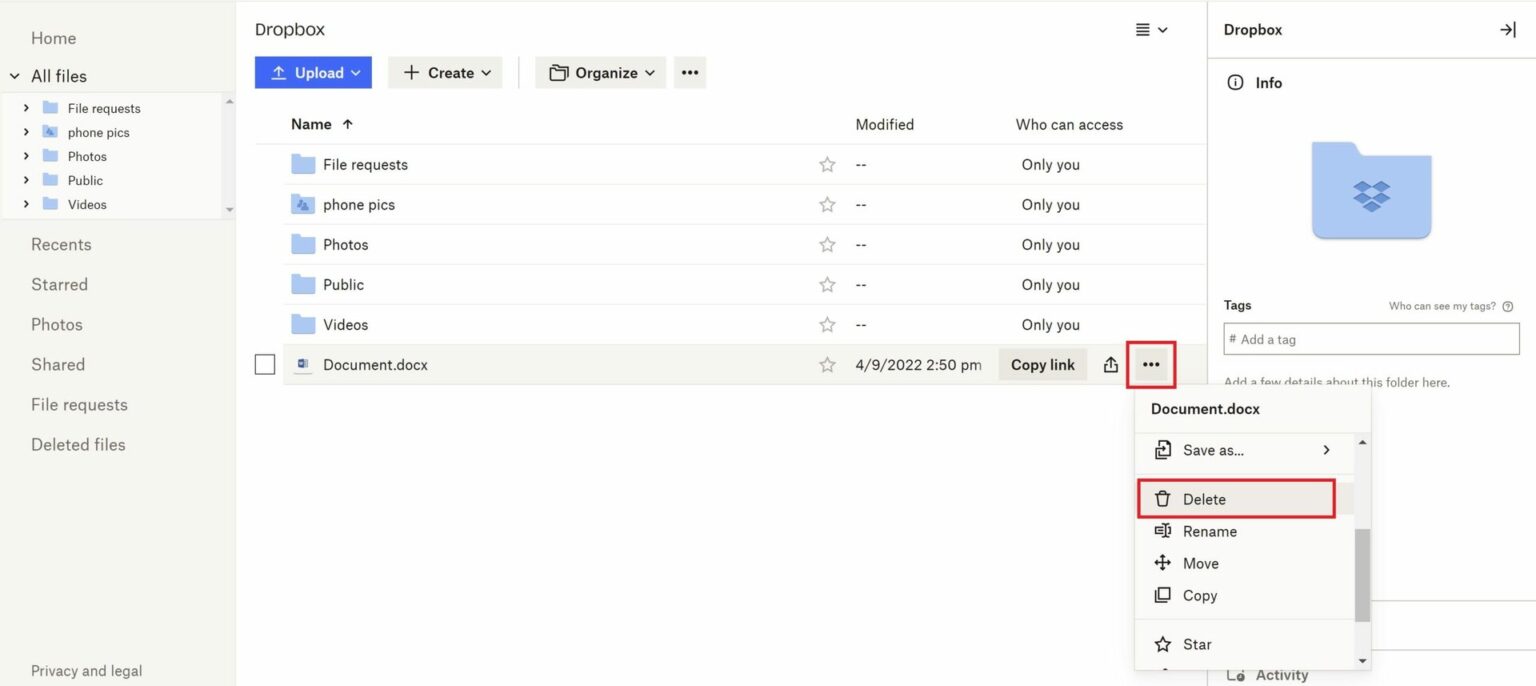Open more options for Document.docx
The width and height of the screenshot is (1536, 686).
pyautogui.click(x=1150, y=364)
